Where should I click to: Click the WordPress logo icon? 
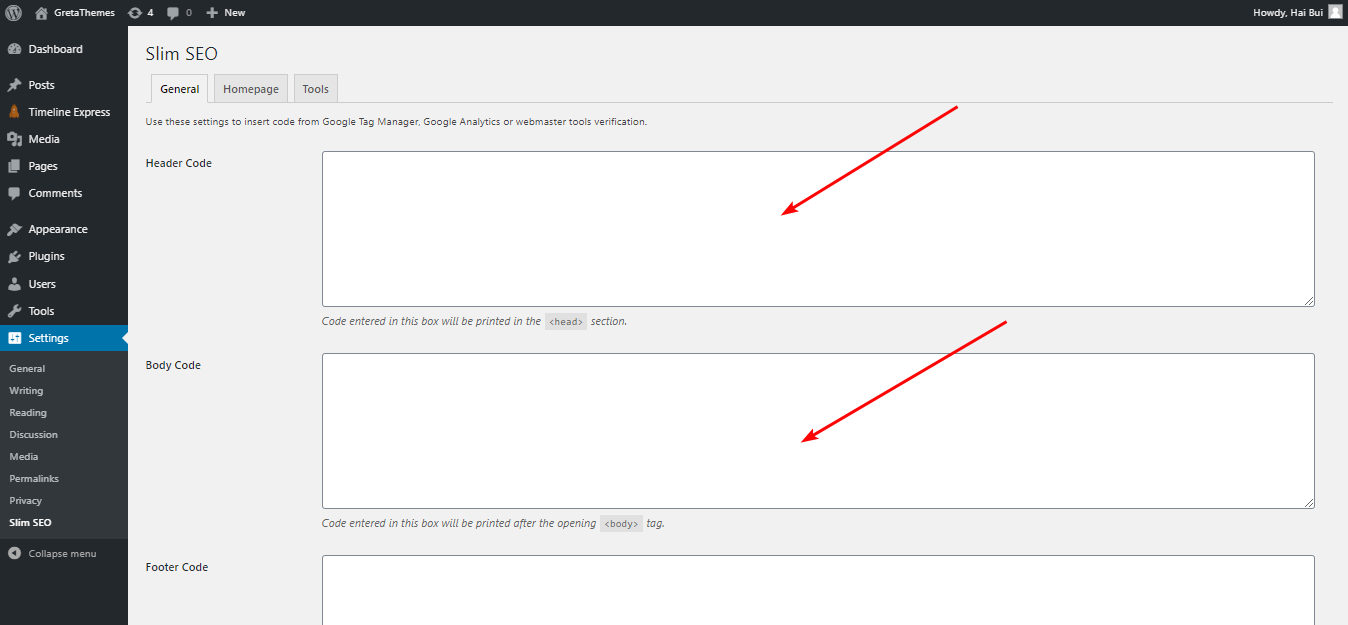(x=14, y=13)
